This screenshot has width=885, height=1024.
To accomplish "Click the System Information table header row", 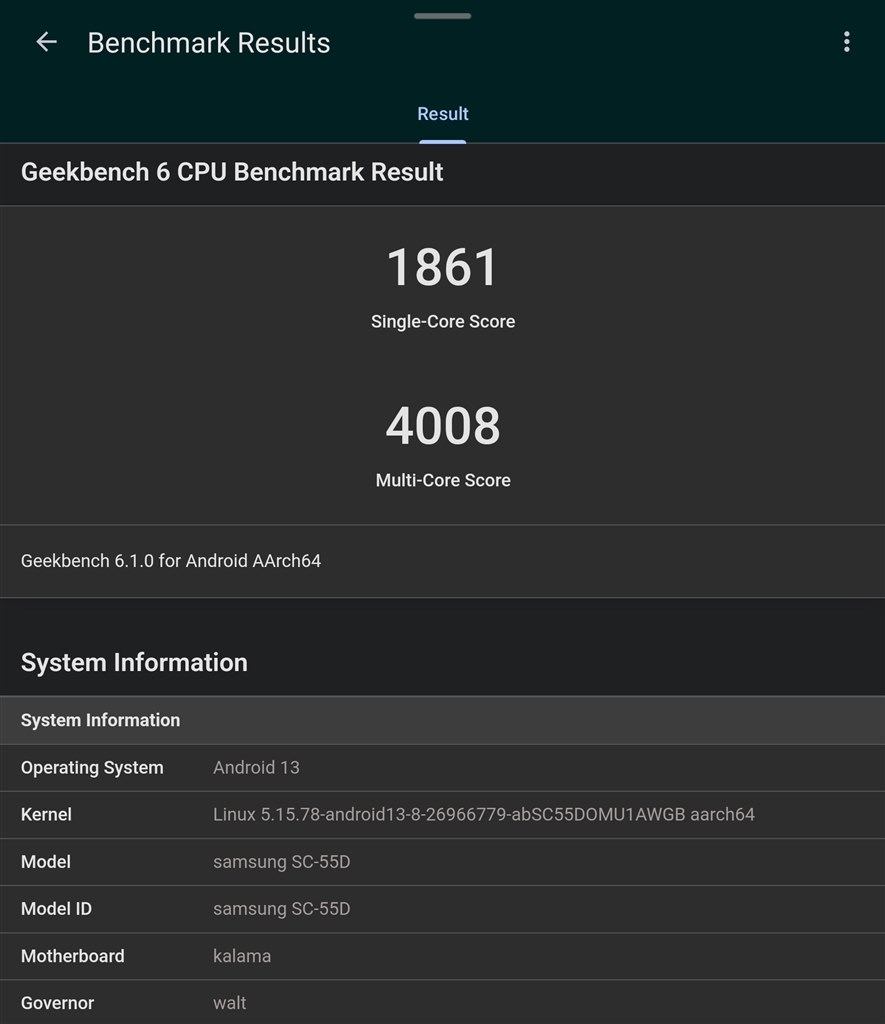I will (x=442, y=720).
